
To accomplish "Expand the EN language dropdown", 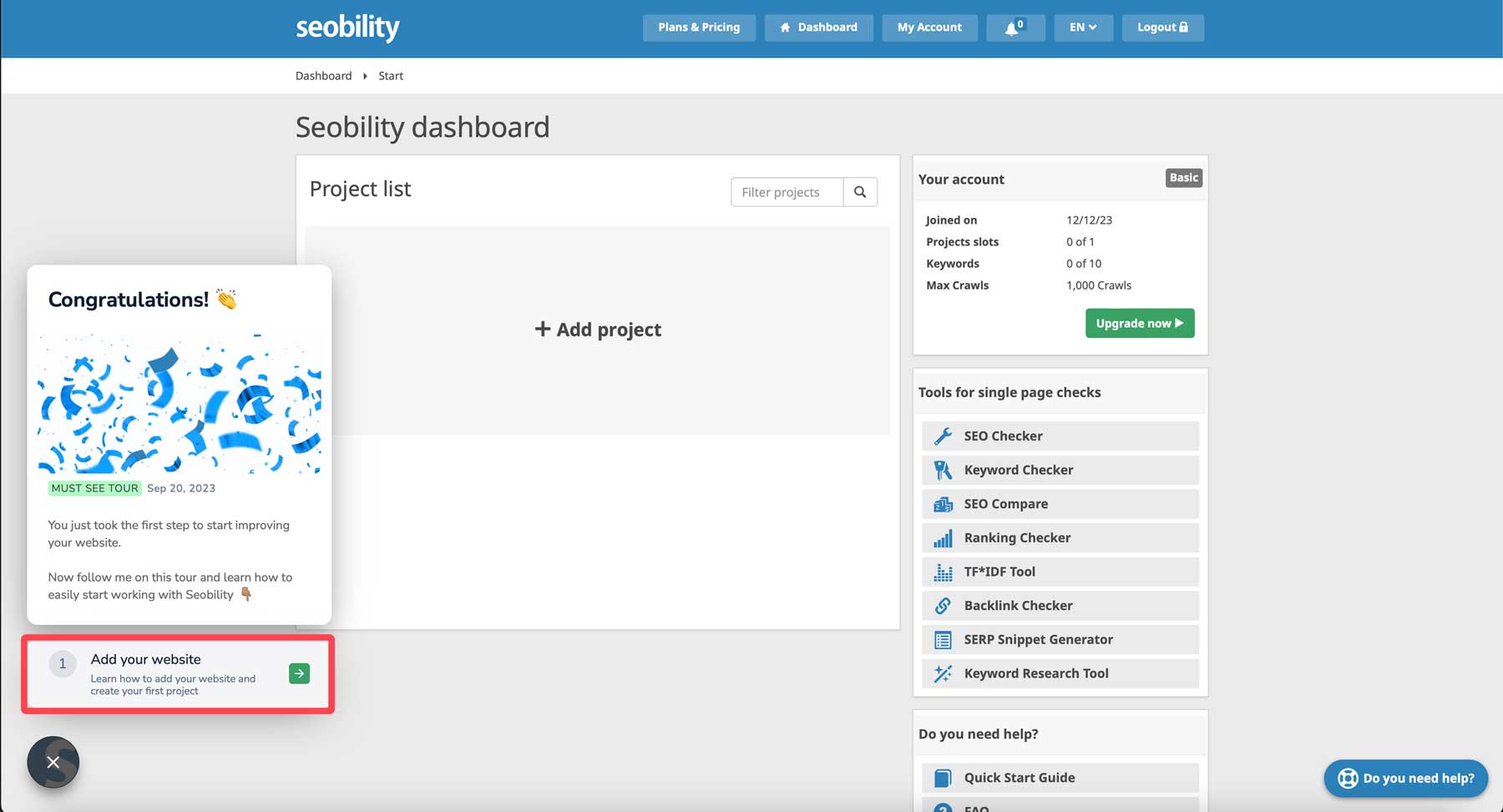I will 1082,28.
